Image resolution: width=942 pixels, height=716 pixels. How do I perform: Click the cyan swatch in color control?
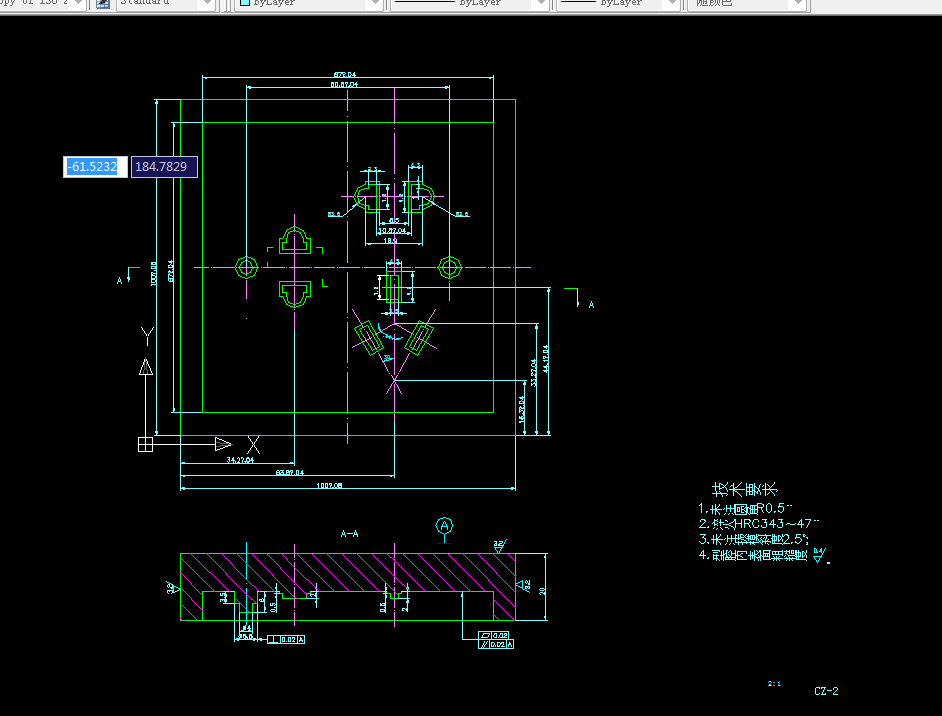click(245, 2)
